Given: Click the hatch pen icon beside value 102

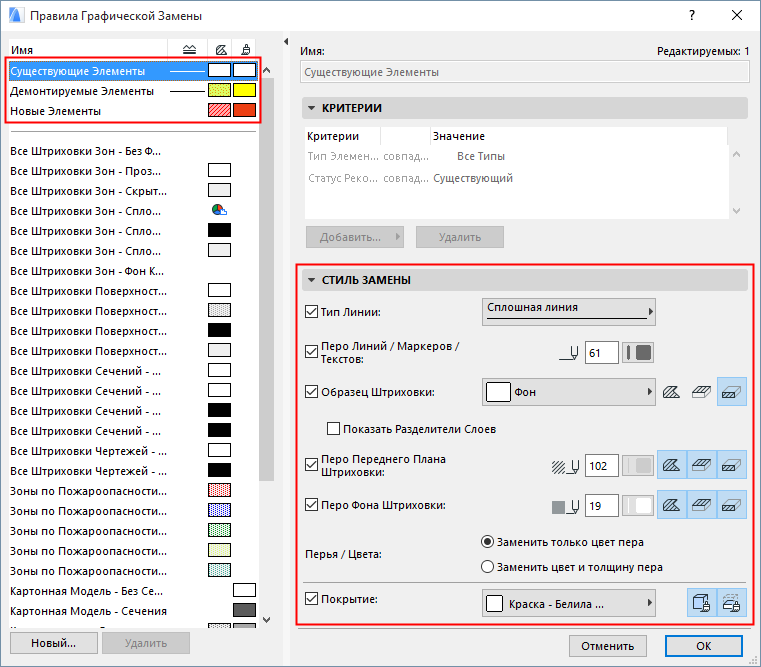Looking at the screenshot, I should [565, 467].
